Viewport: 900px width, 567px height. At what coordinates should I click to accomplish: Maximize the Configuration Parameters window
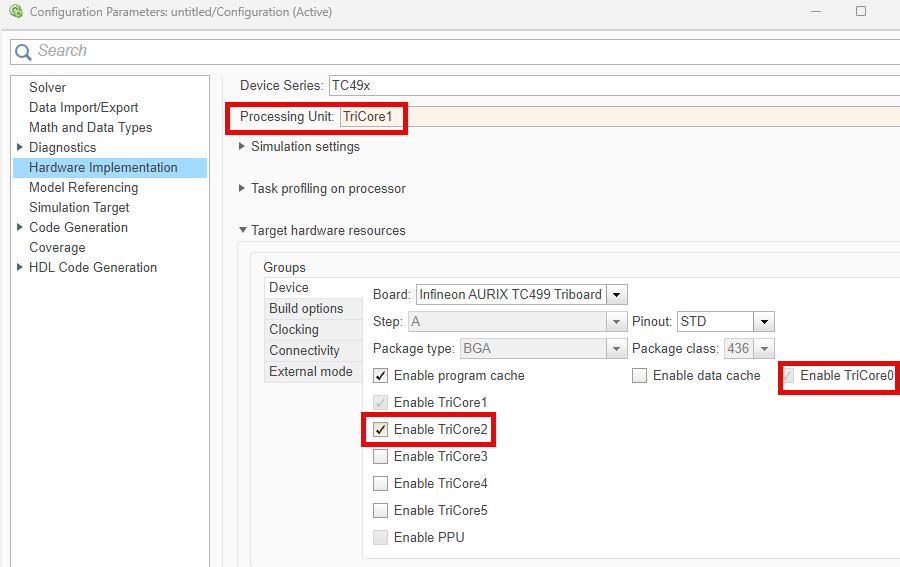click(x=861, y=12)
